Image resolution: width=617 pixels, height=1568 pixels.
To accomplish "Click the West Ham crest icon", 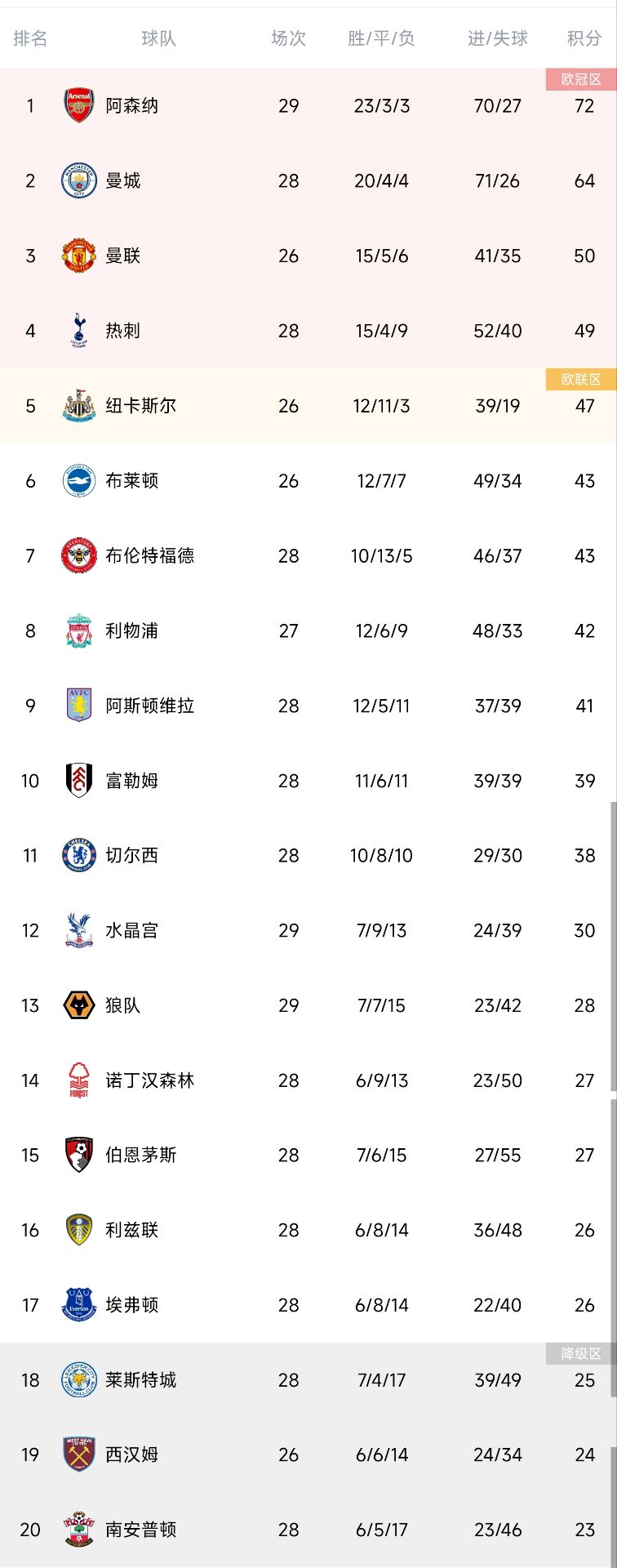I will 79,1454.
